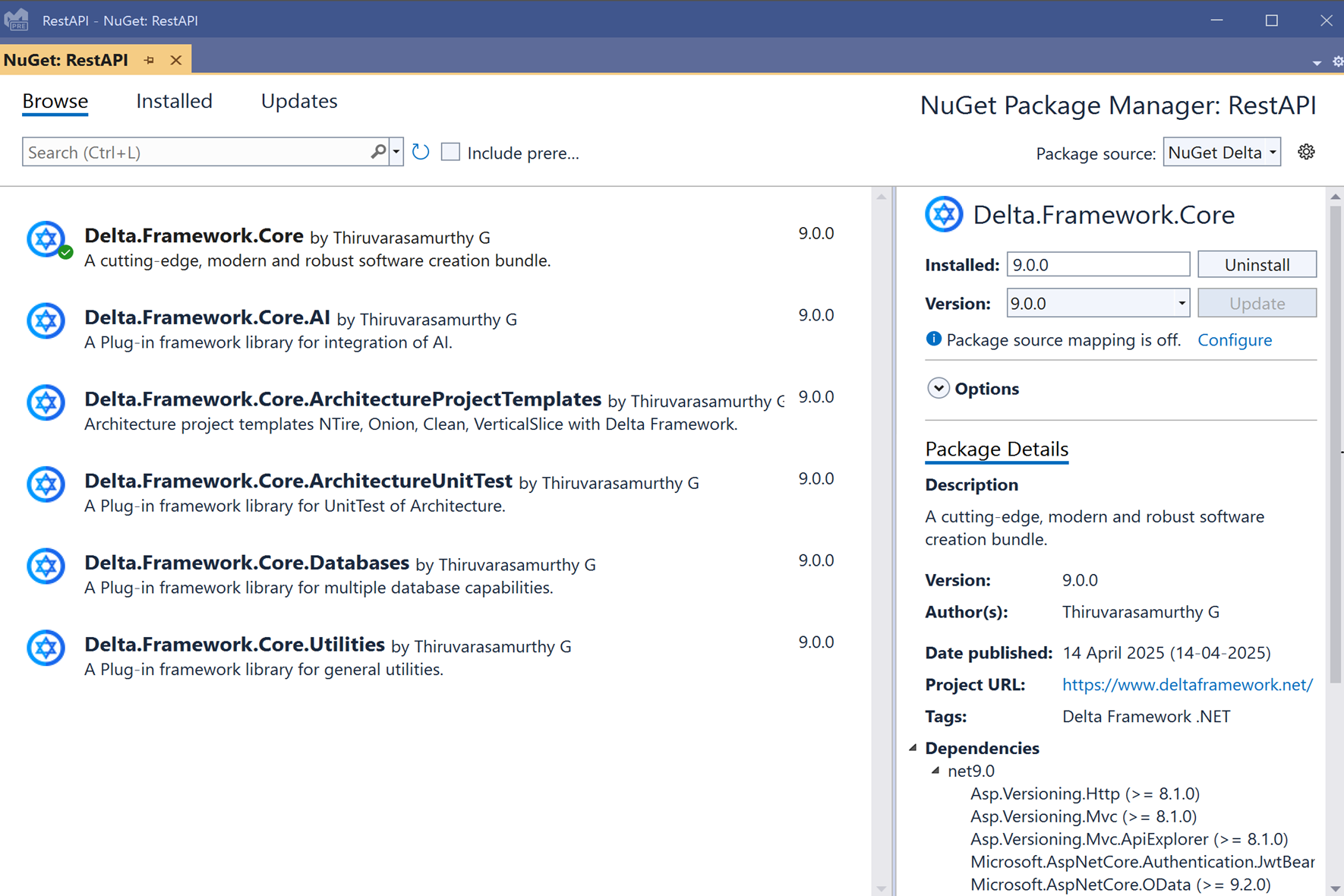Click the Delta.Framework.Core.AI package icon
Viewport: 1344px width, 896px height.
click(x=46, y=320)
